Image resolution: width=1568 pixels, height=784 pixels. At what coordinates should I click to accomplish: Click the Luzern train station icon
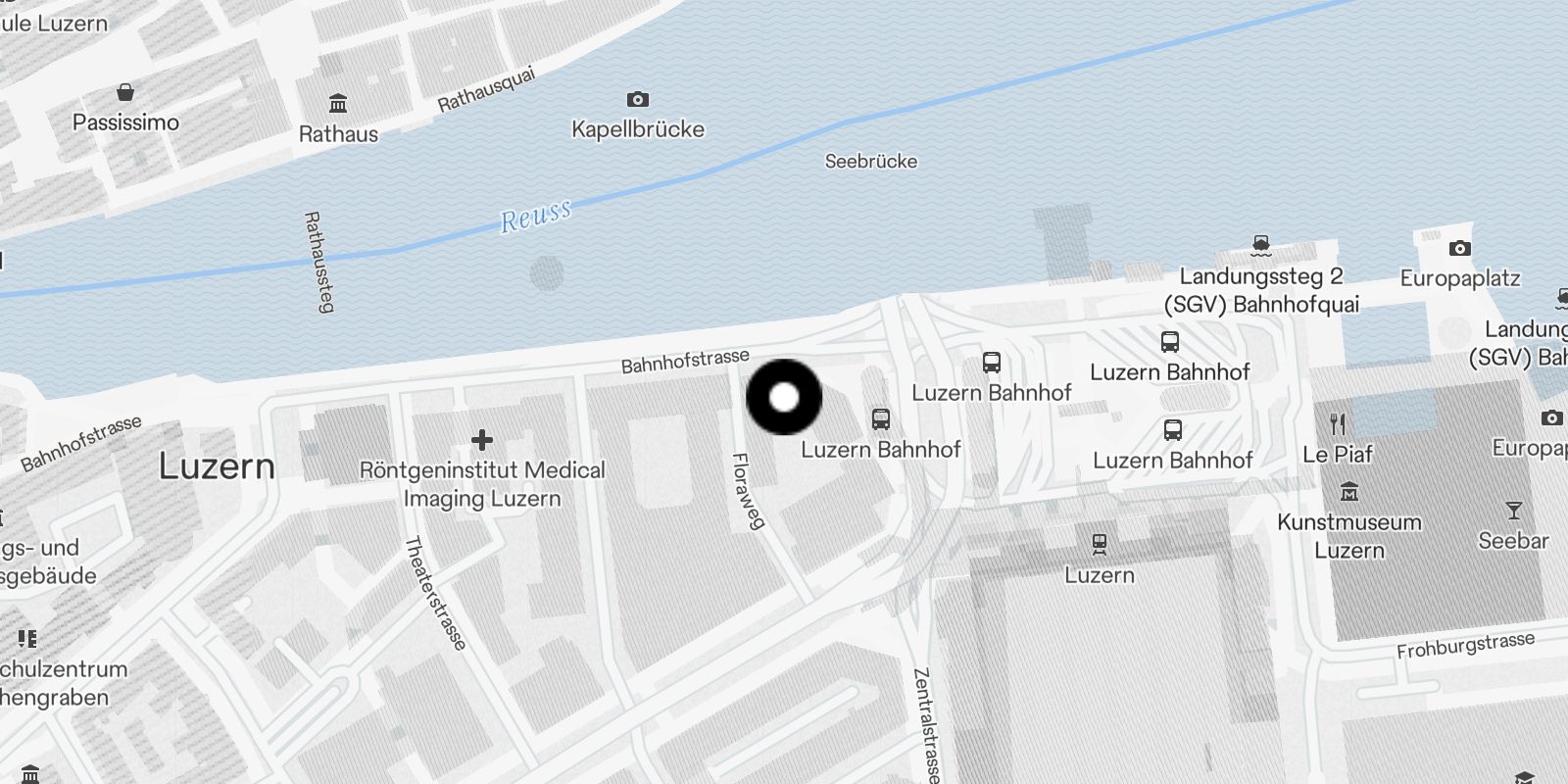[x=1100, y=544]
